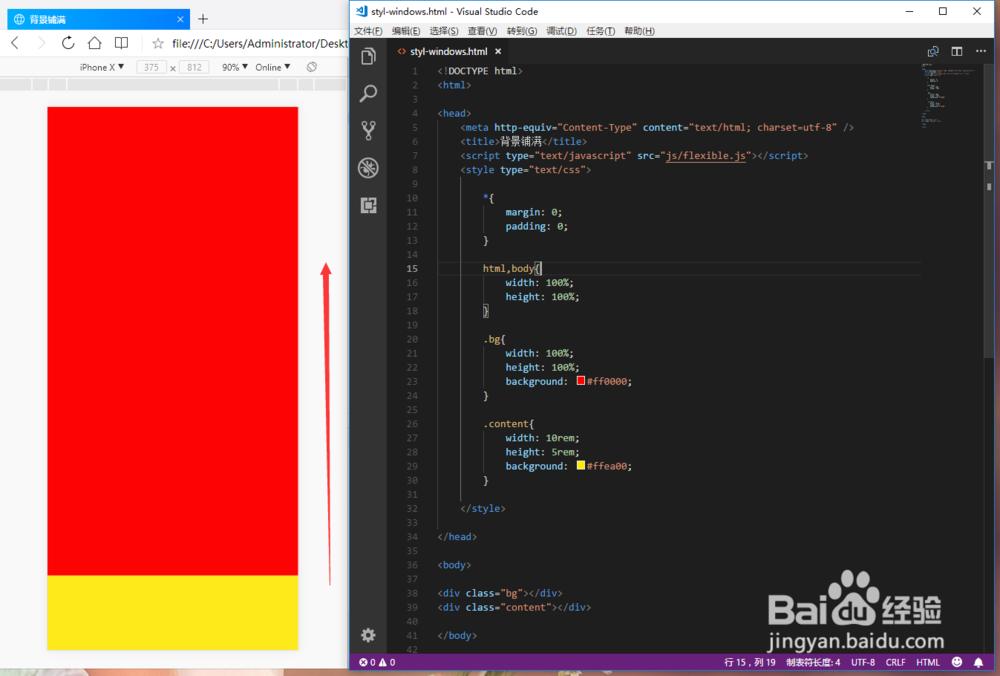1000x676 pixels.
Task: Click the VS Code logo in title bar
Action: (x=362, y=11)
